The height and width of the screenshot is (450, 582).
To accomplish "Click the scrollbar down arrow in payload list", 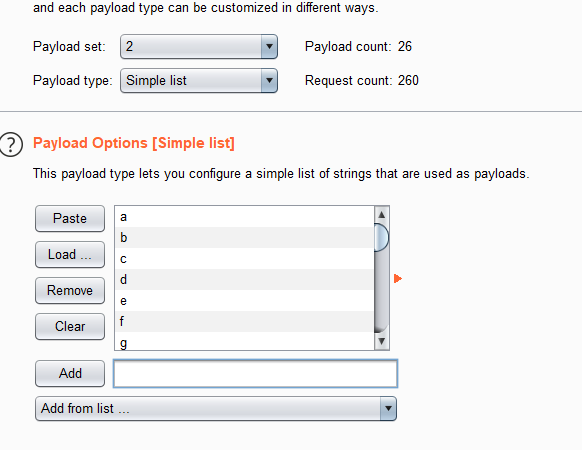I will [x=382, y=341].
